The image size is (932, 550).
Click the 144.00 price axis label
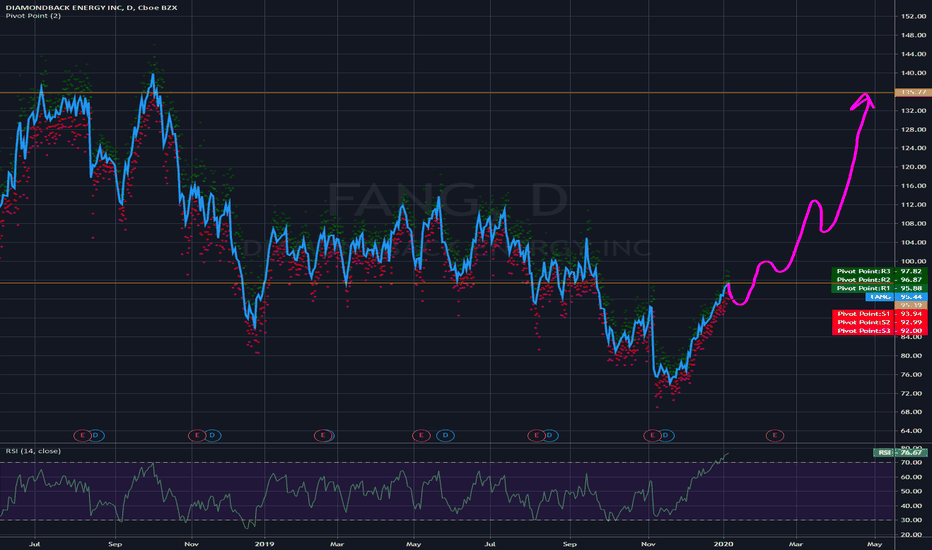point(914,54)
